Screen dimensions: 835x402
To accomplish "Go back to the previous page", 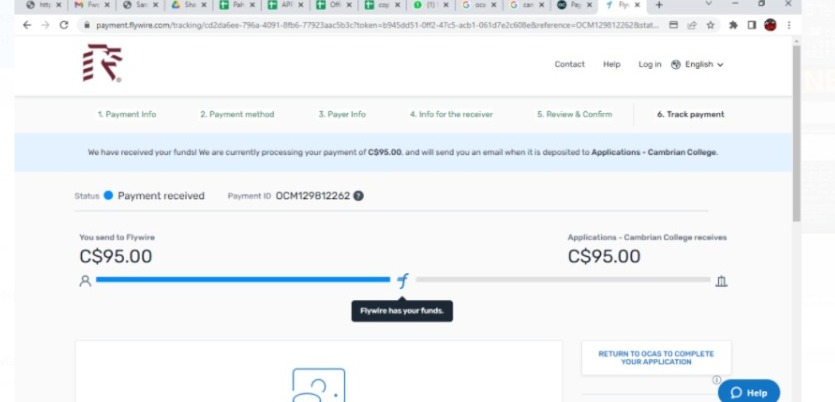I will coord(27,25).
